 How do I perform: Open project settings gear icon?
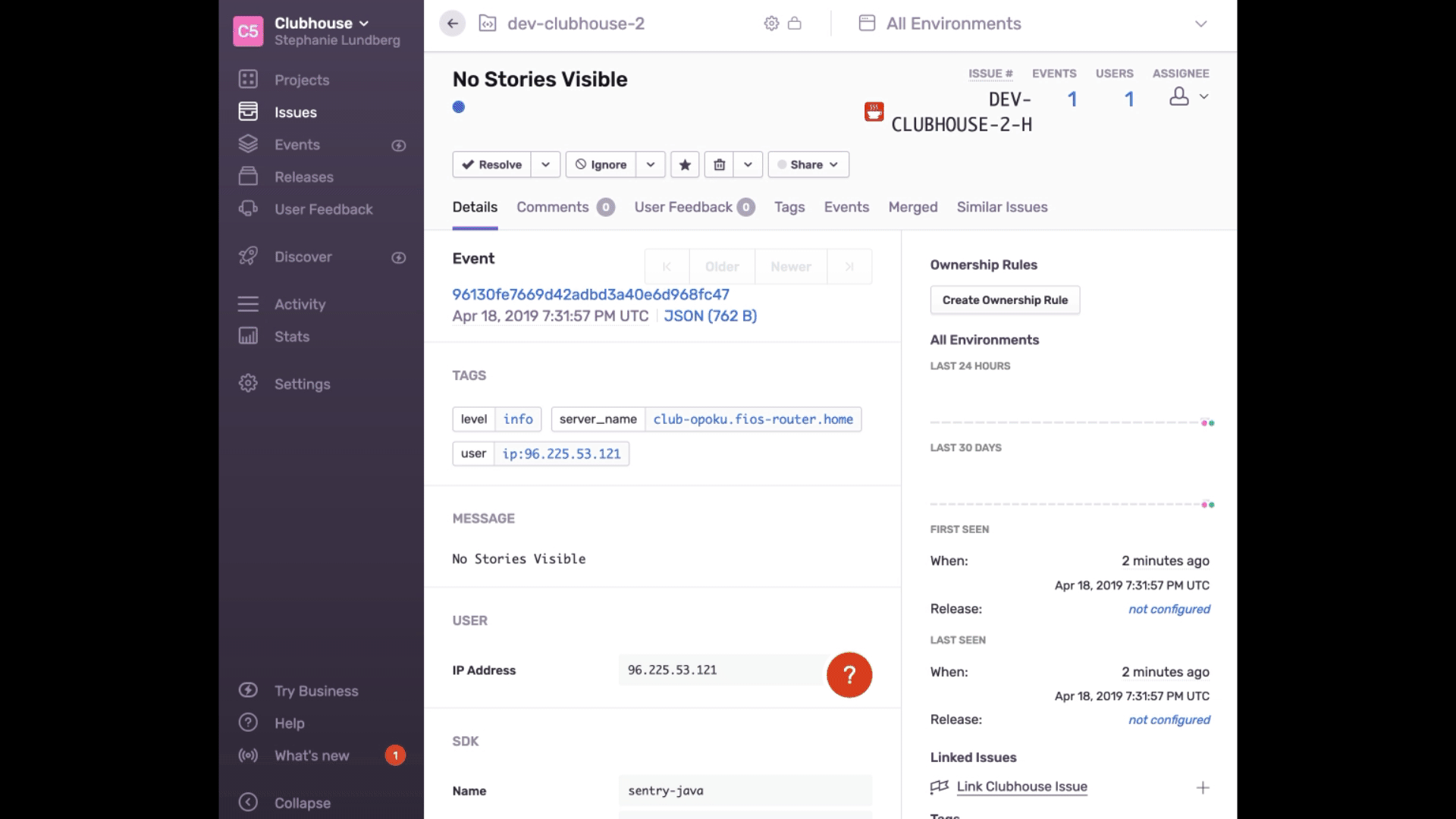point(771,24)
